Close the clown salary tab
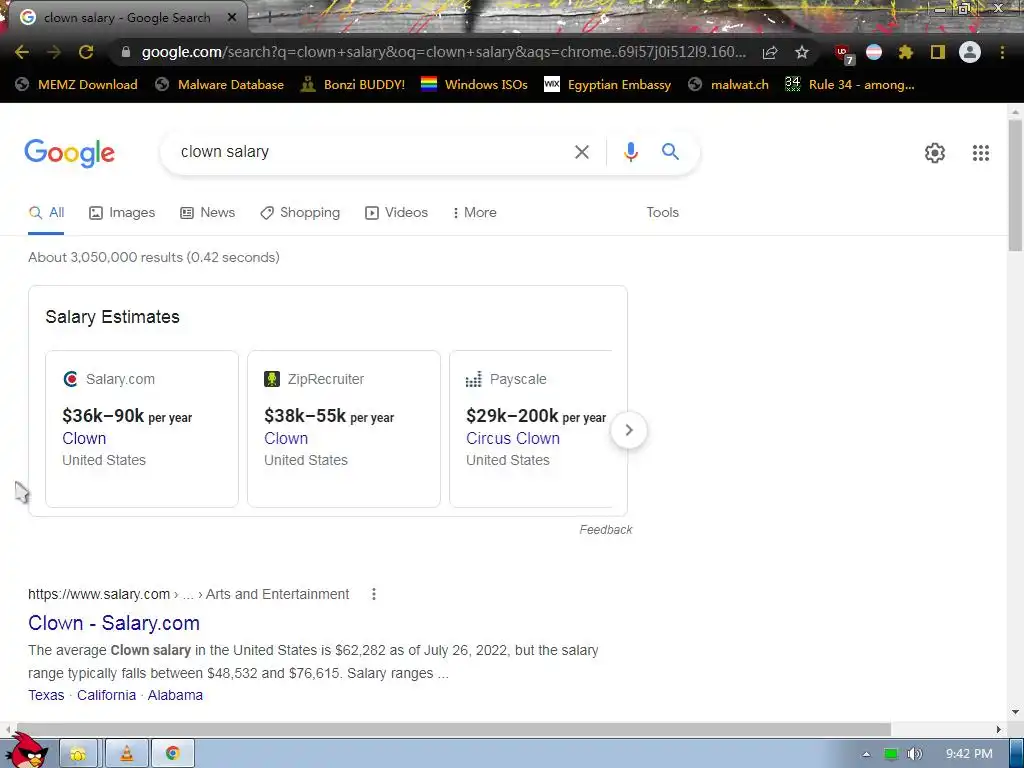The height and width of the screenshot is (768, 1024). (x=232, y=18)
